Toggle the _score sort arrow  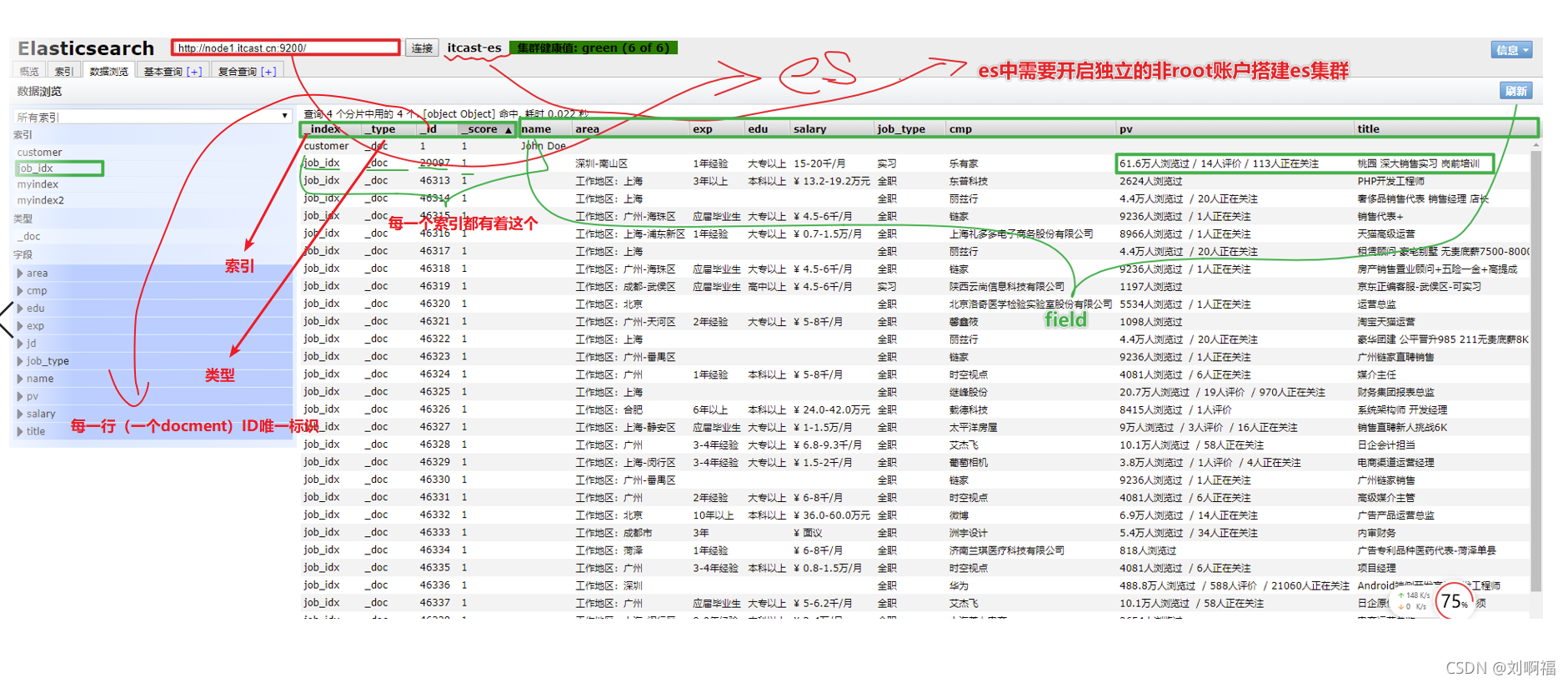point(508,130)
